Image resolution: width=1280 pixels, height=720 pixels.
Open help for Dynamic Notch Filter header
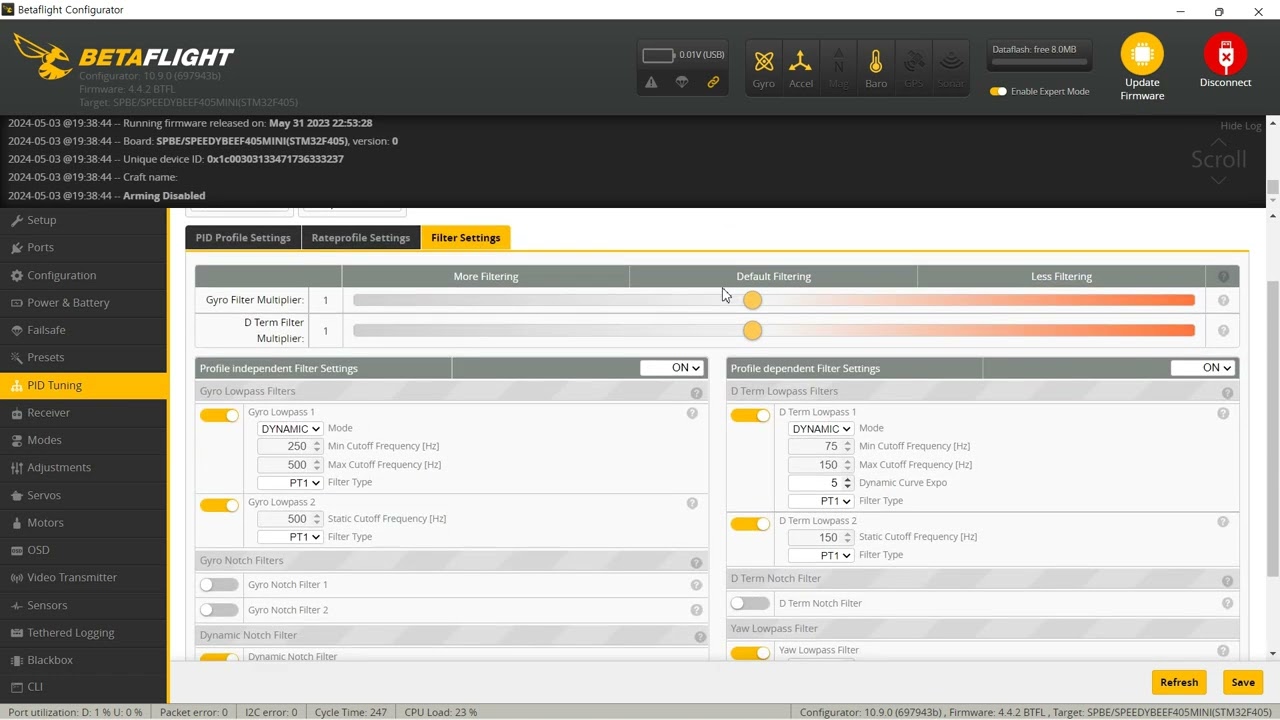(x=700, y=636)
